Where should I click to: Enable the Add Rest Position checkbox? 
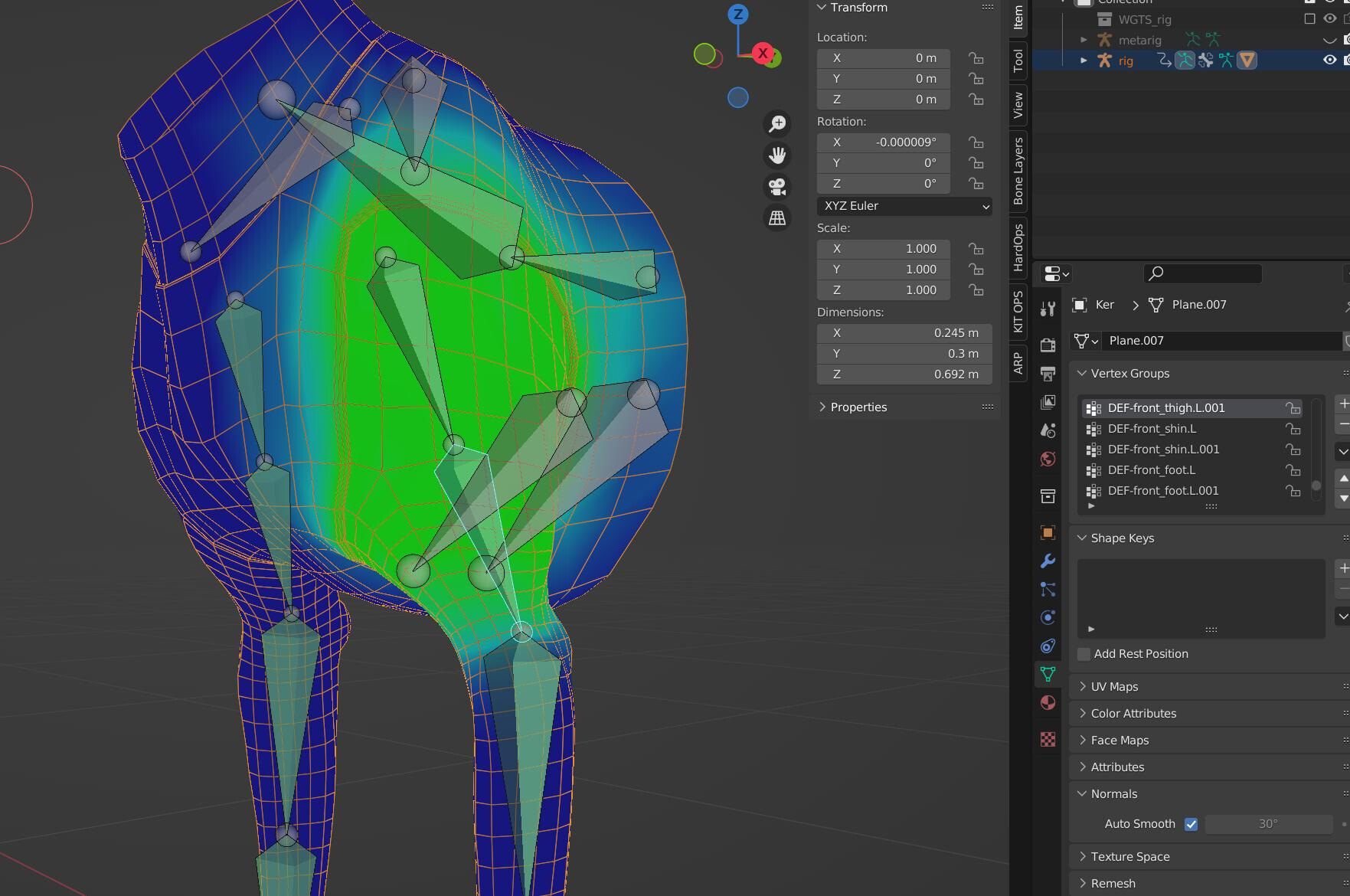click(x=1084, y=654)
